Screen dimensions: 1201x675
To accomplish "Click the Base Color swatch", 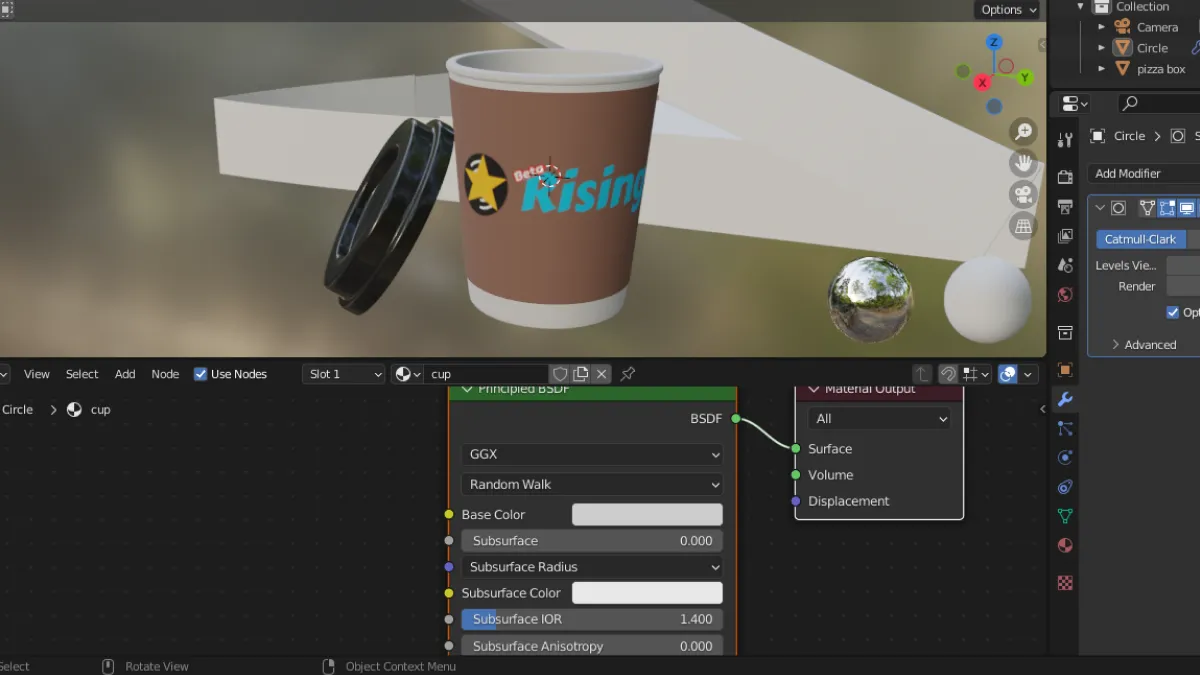I will tap(647, 514).
